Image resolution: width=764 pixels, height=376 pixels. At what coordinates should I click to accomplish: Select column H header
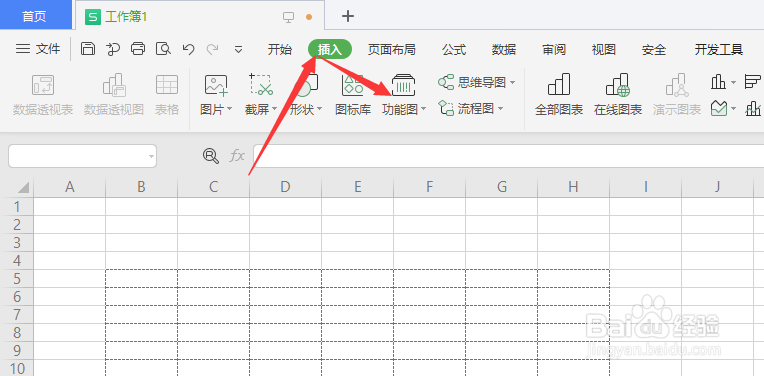(x=574, y=188)
